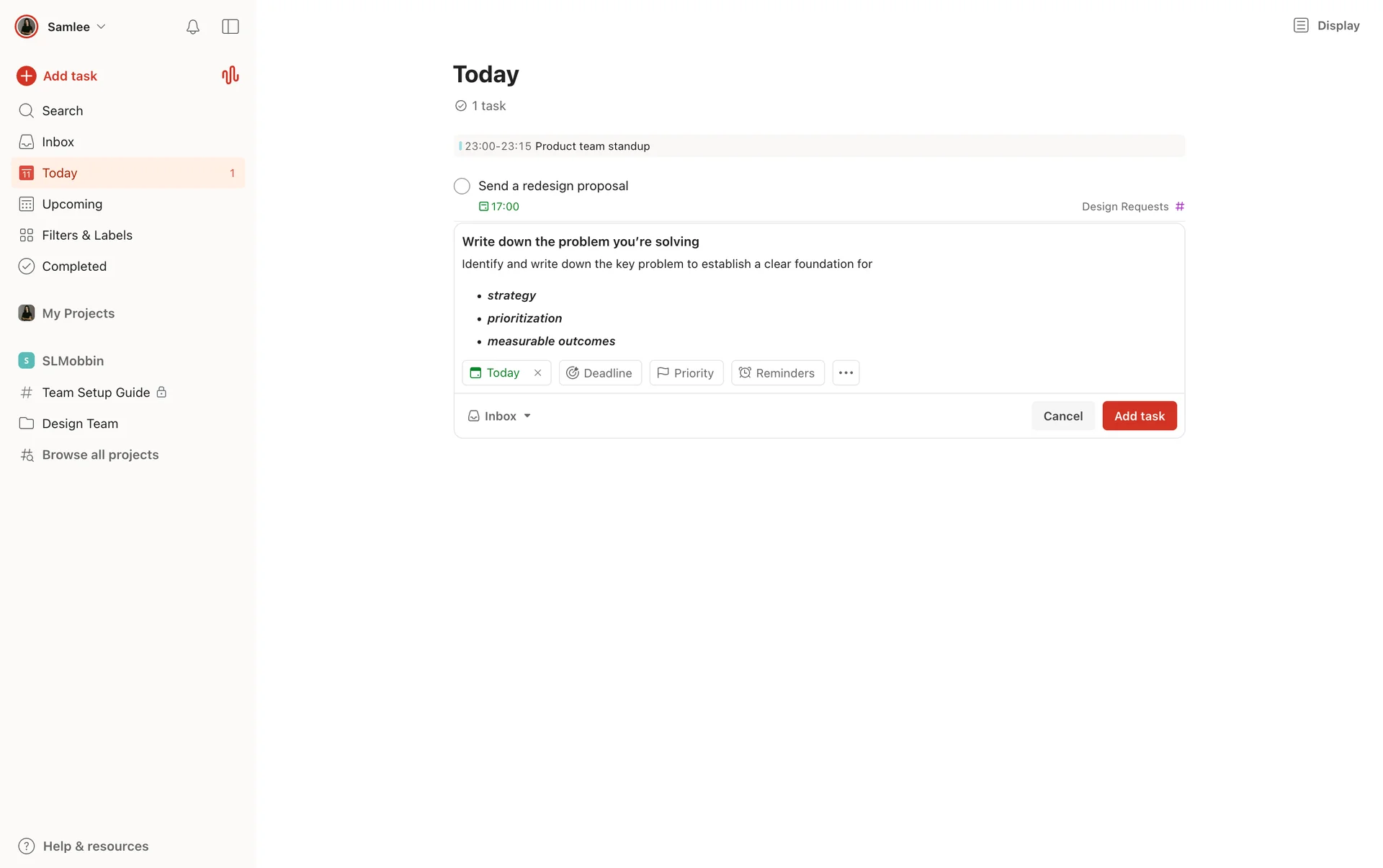Cancel the new task editor

[1062, 416]
